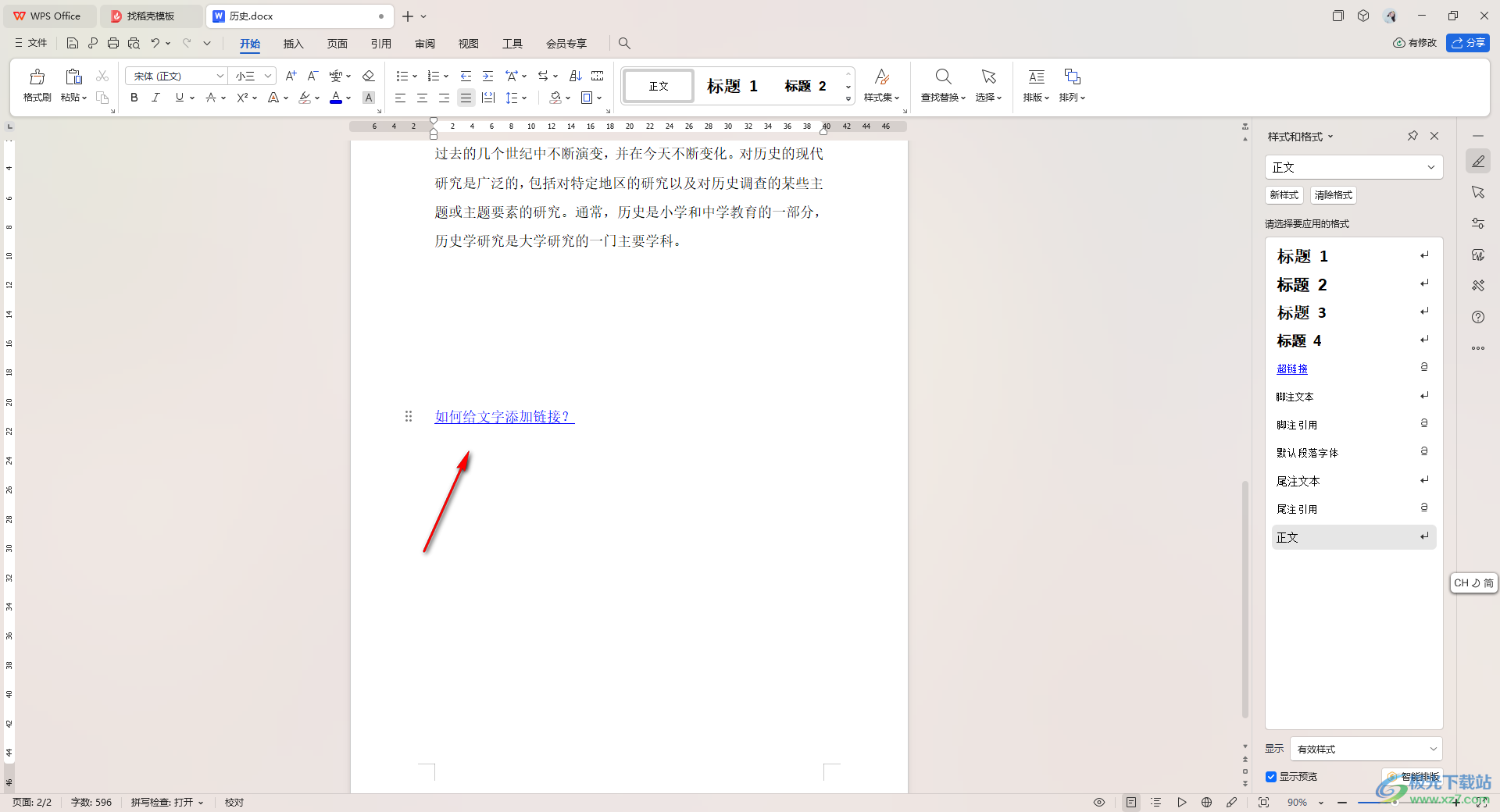Viewport: 1500px width, 812px height.
Task: Switch to the 视图 tab
Action: coord(468,44)
